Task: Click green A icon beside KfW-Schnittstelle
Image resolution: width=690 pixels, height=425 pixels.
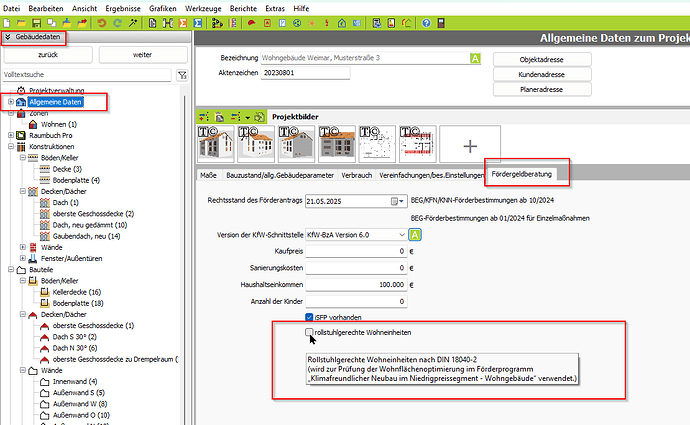Action: point(414,234)
